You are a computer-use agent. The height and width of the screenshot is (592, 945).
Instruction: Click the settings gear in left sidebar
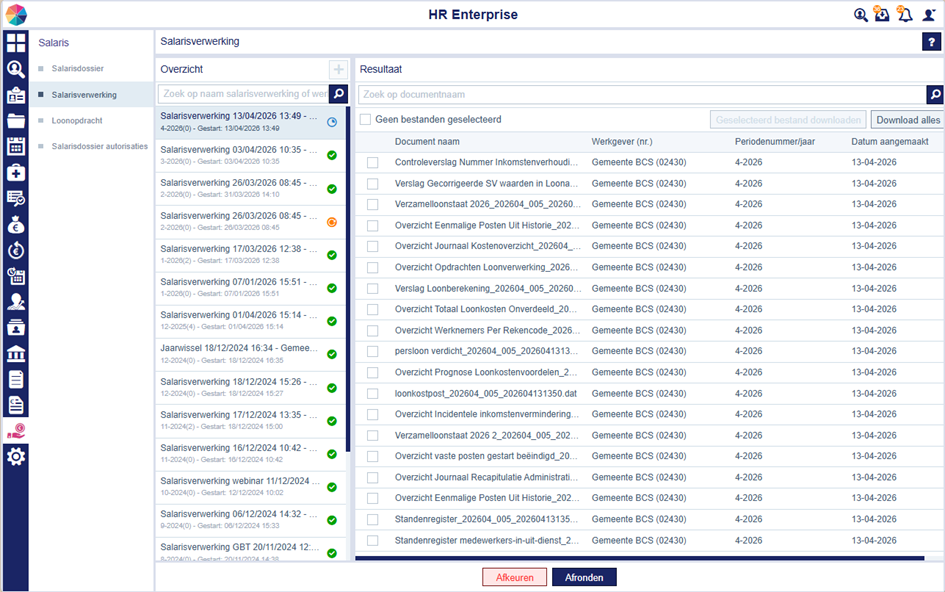point(16,456)
